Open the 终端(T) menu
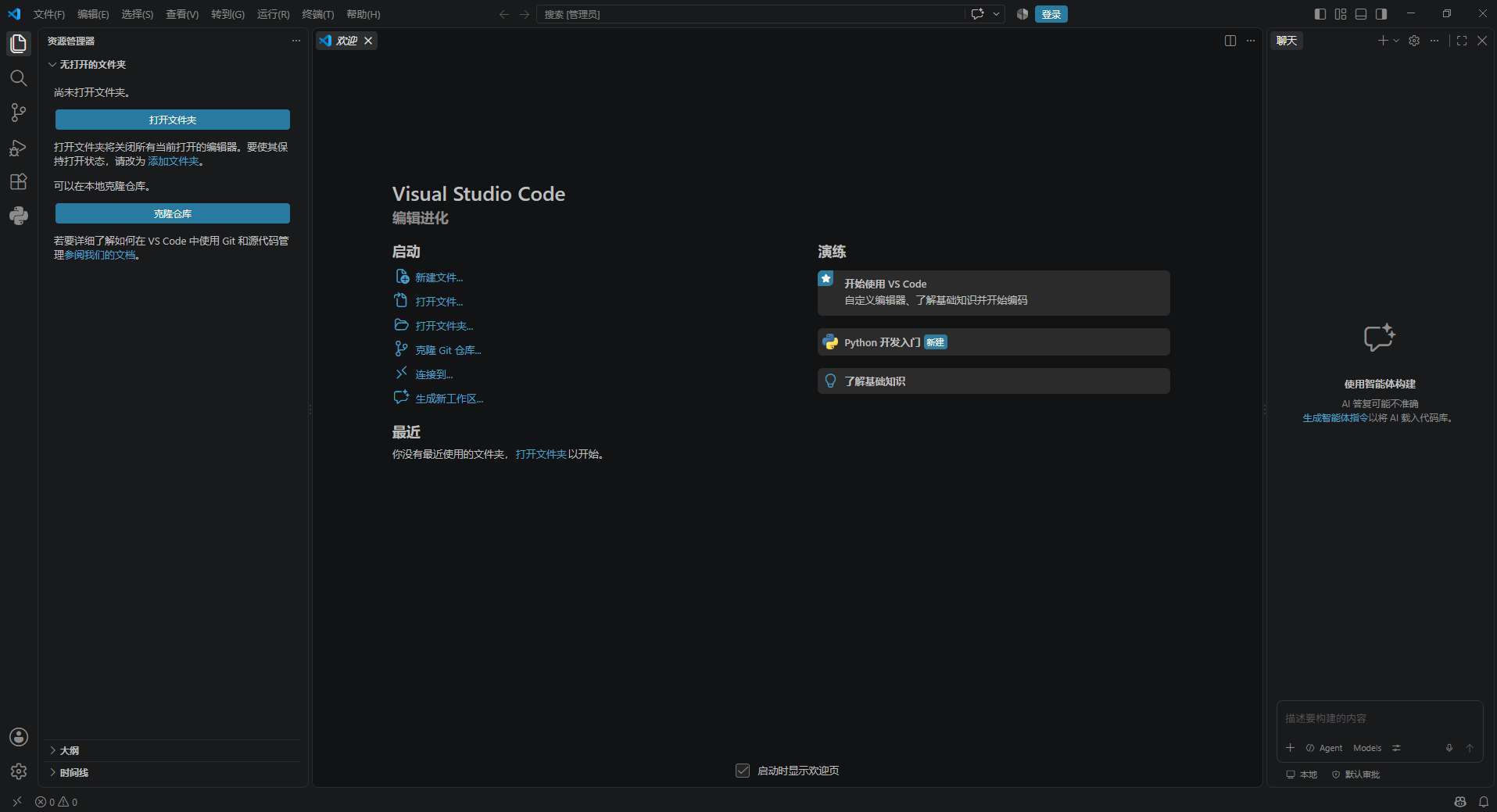The image size is (1497, 812). pos(318,14)
